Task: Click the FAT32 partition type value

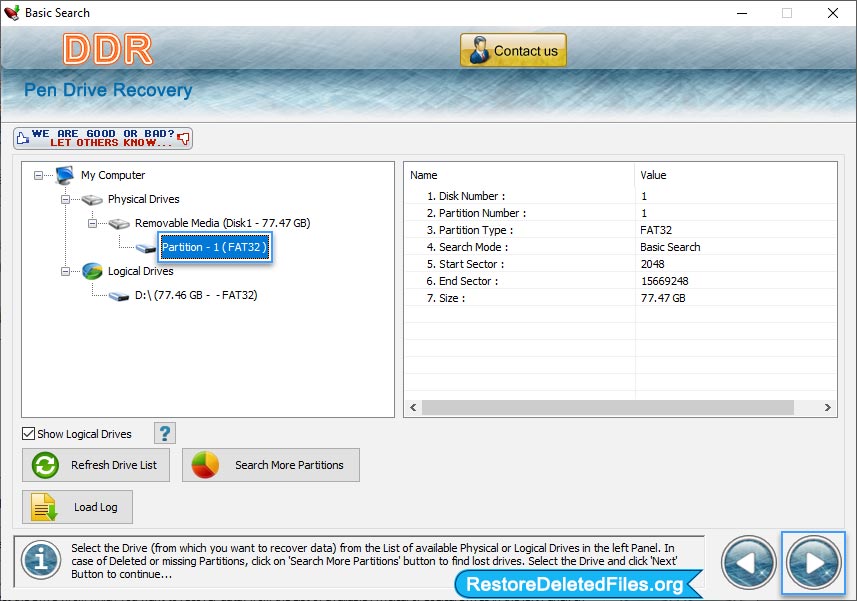Action: click(656, 230)
